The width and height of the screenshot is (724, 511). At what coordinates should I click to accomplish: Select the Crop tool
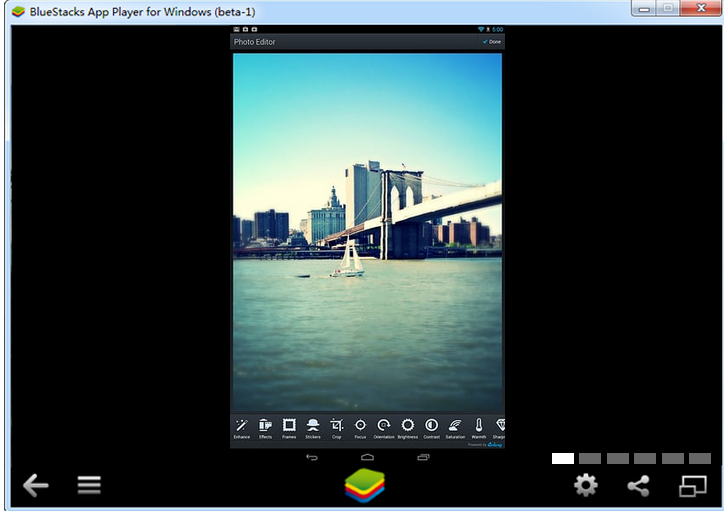click(x=337, y=426)
